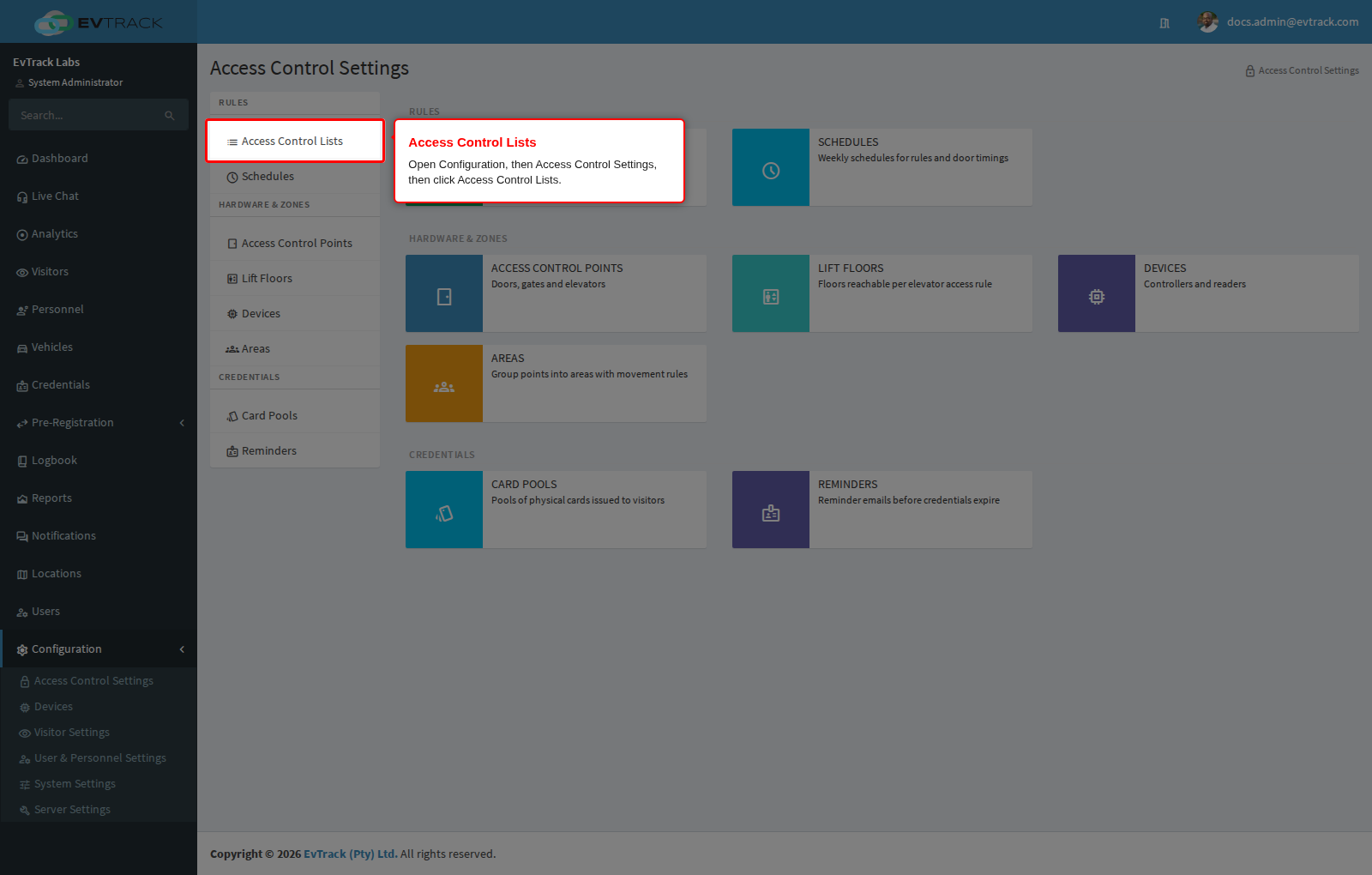Open Server Settings submenu item
The width and height of the screenshot is (1372, 875).
pyautogui.click(x=99, y=810)
